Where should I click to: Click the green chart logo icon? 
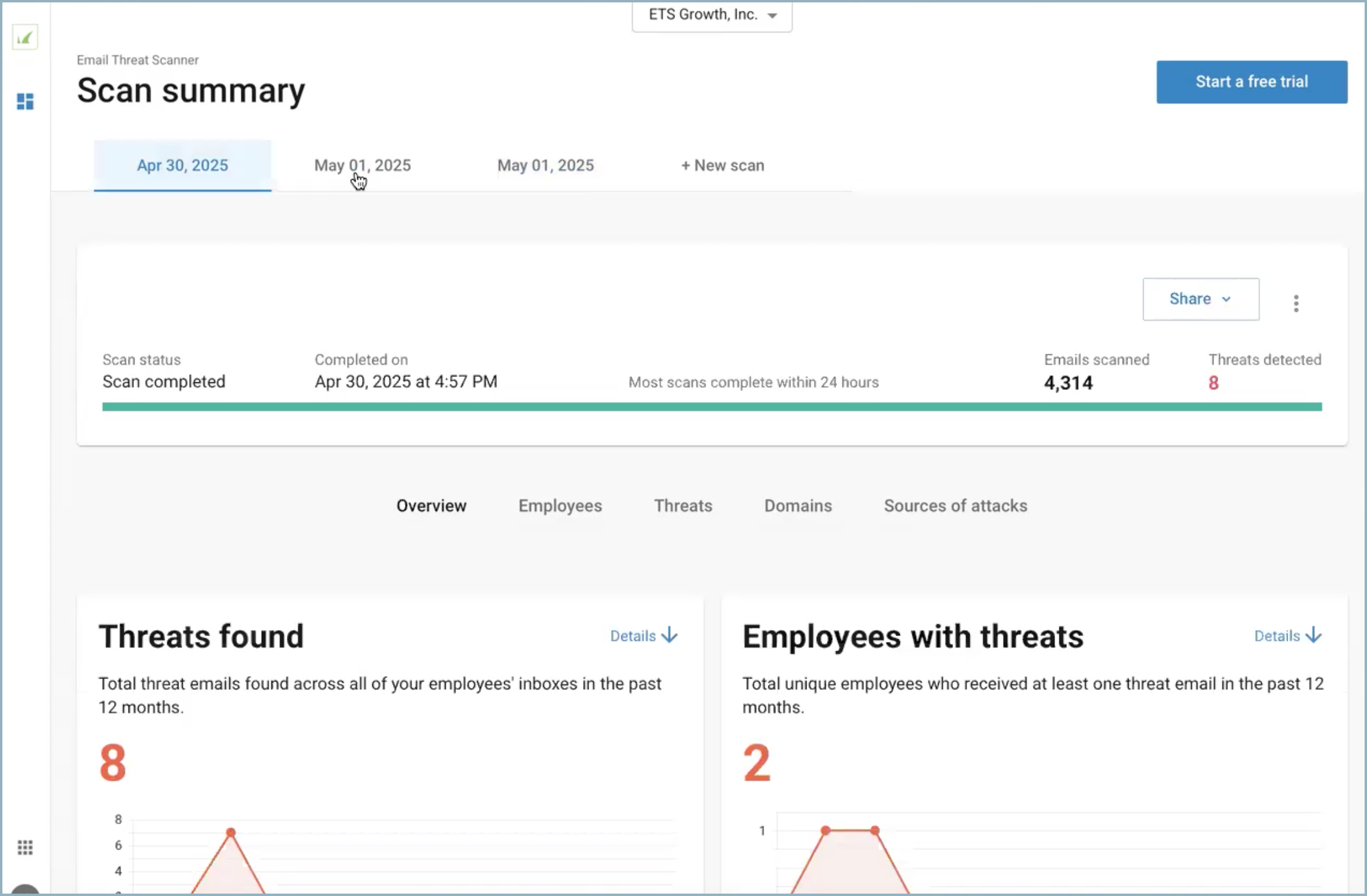pos(25,38)
